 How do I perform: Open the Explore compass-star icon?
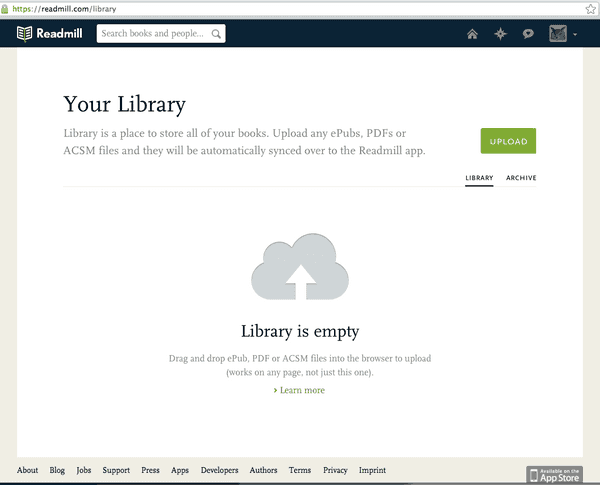tap(500, 34)
